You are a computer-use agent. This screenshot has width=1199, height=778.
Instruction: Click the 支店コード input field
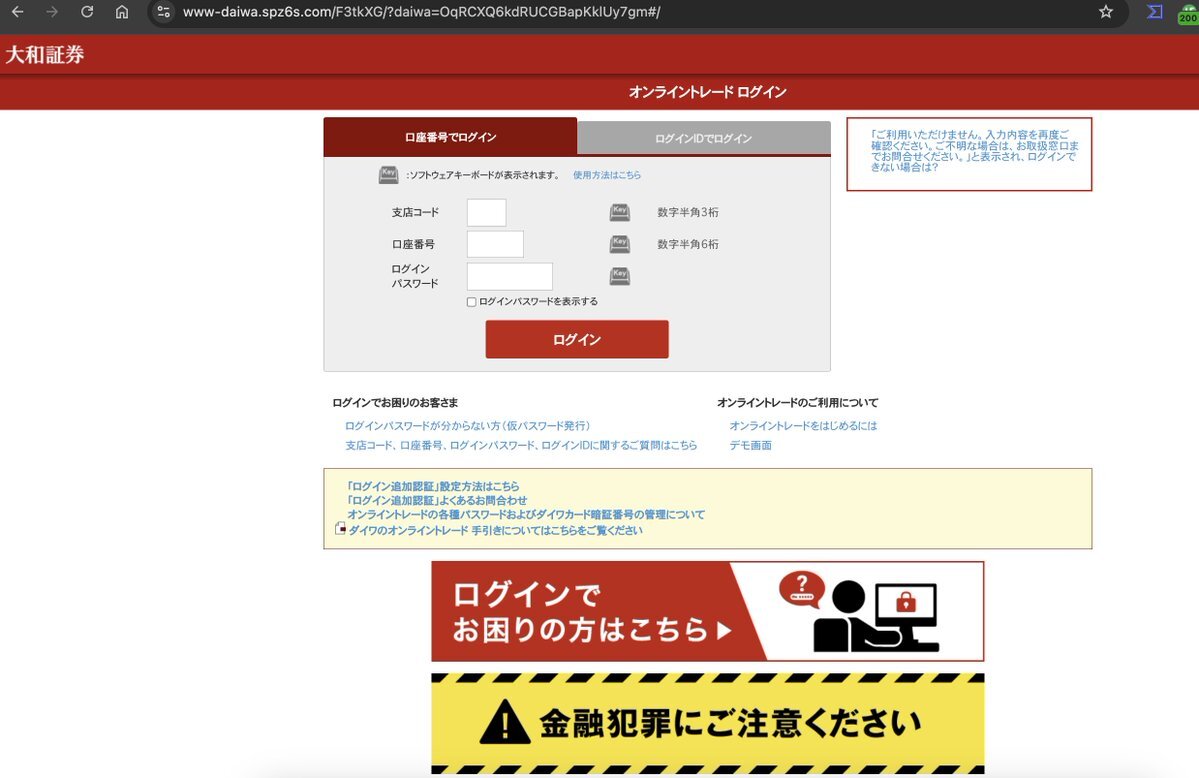486,213
